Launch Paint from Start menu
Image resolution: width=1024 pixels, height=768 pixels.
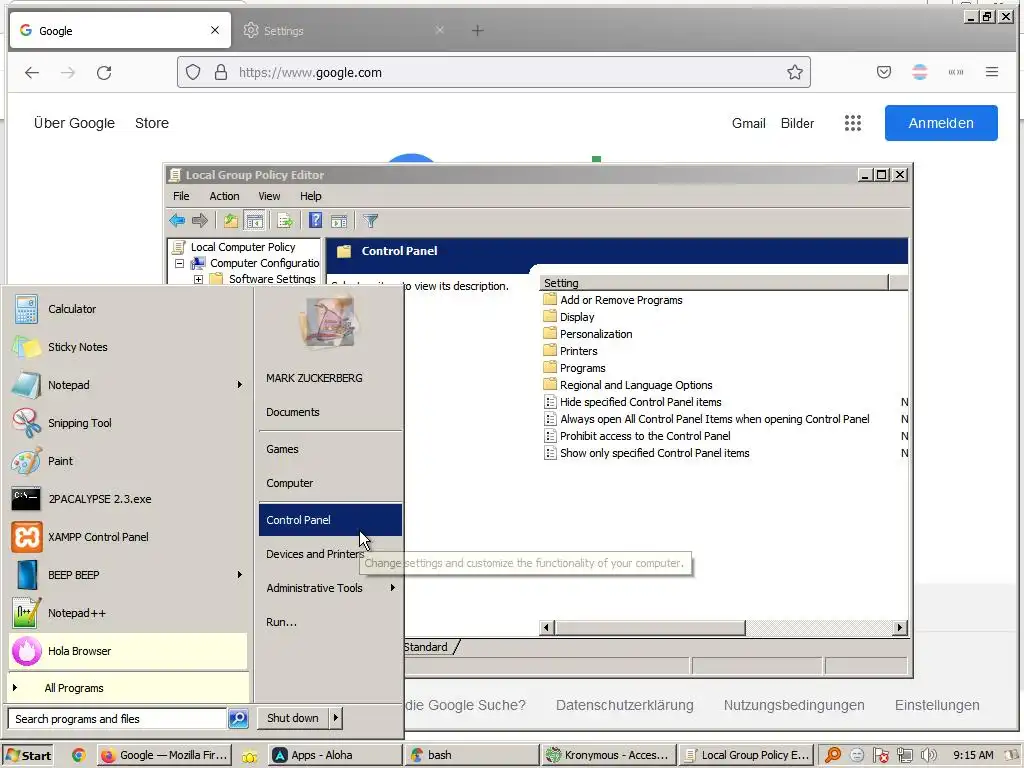pyautogui.click(x=129, y=460)
